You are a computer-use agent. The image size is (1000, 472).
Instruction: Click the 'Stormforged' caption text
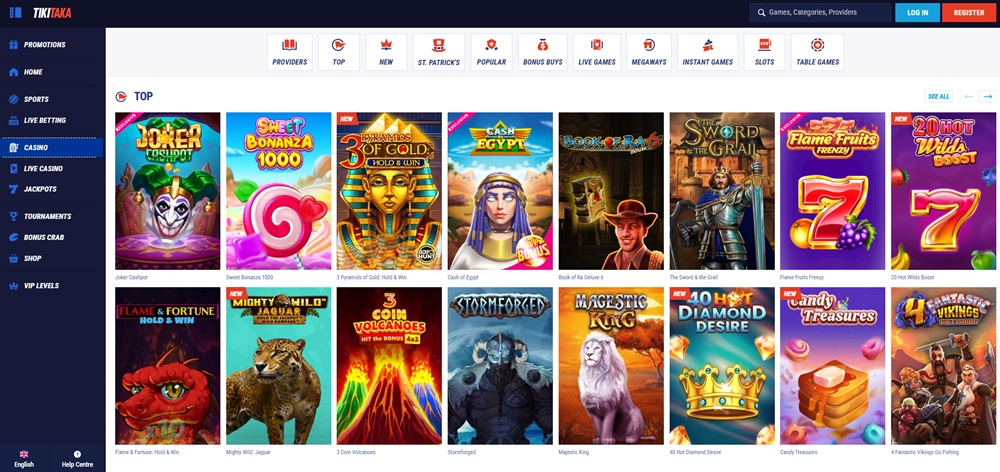[461, 452]
